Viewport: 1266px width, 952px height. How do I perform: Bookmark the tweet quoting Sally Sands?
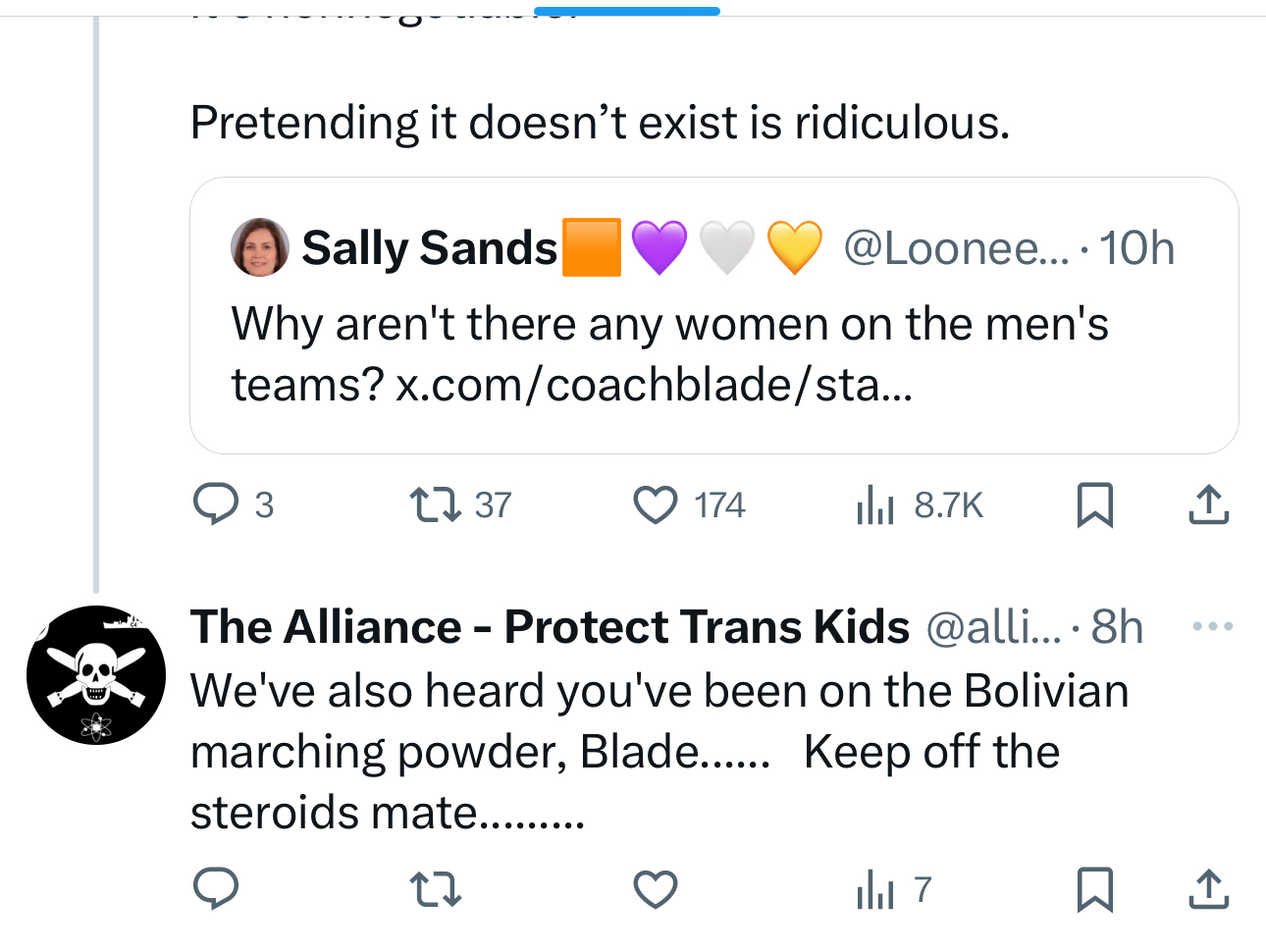[x=1094, y=504]
